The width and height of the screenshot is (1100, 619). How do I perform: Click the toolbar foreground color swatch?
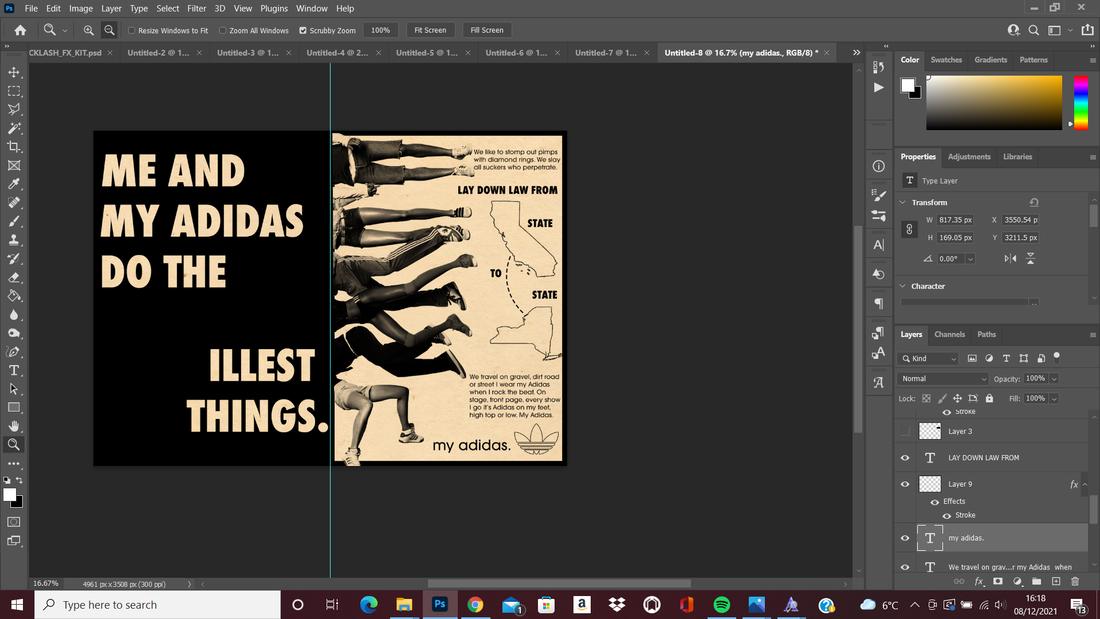point(9,495)
